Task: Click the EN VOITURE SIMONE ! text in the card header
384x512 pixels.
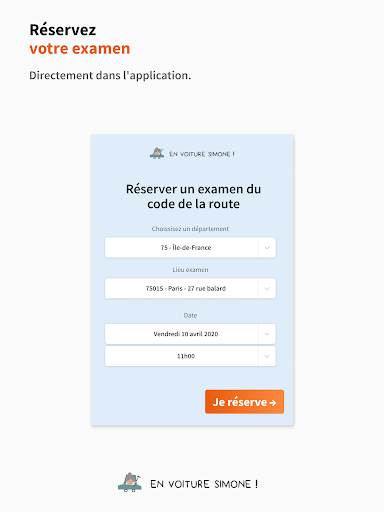Action: tap(202, 154)
